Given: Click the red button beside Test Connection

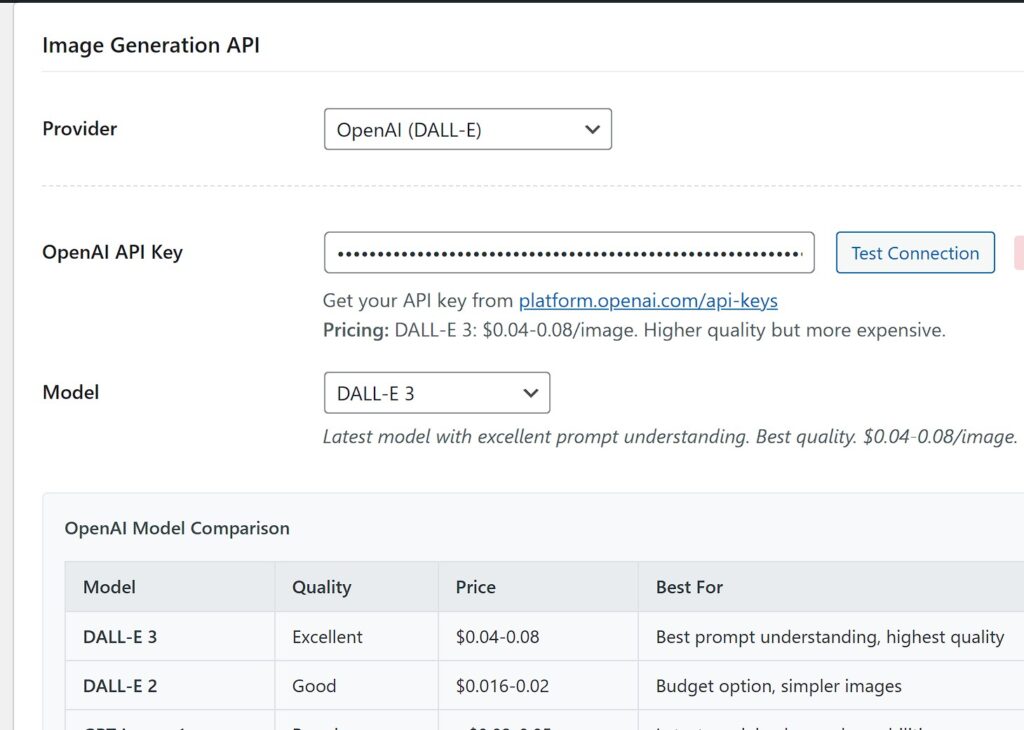Looking at the screenshot, I should click(1018, 253).
